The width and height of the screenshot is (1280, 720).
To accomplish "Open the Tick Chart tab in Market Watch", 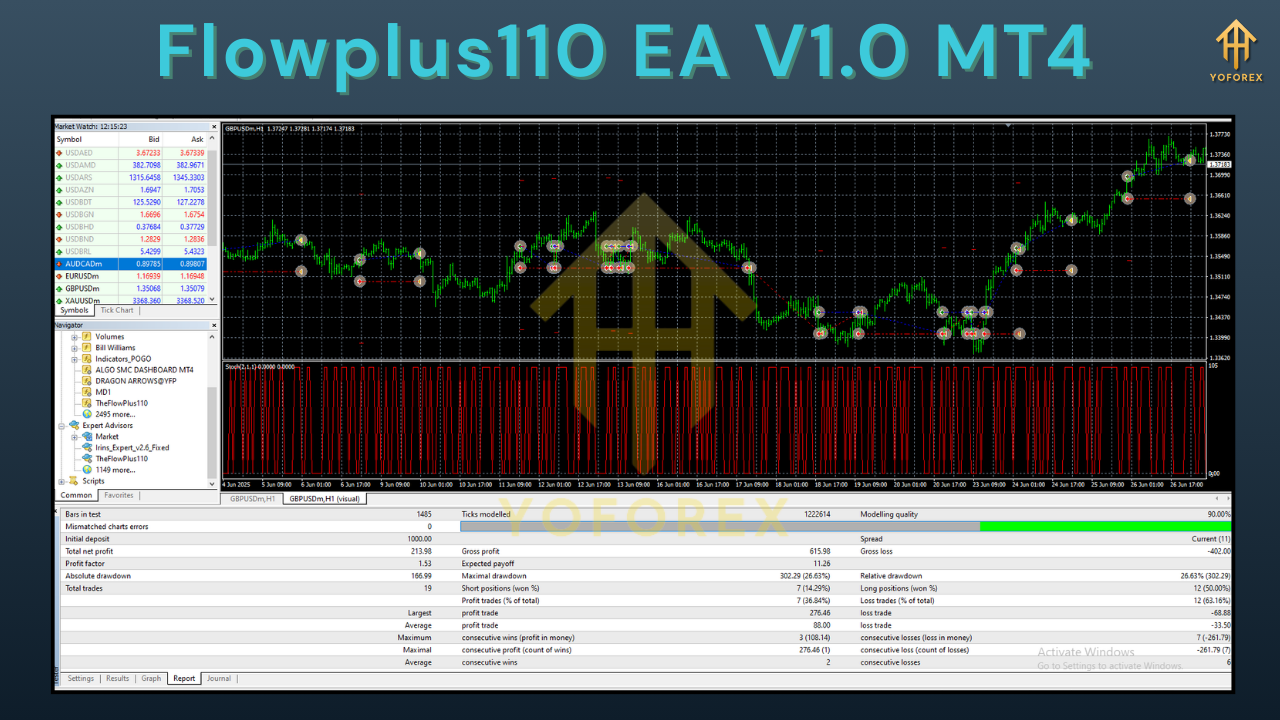I will 118,310.
